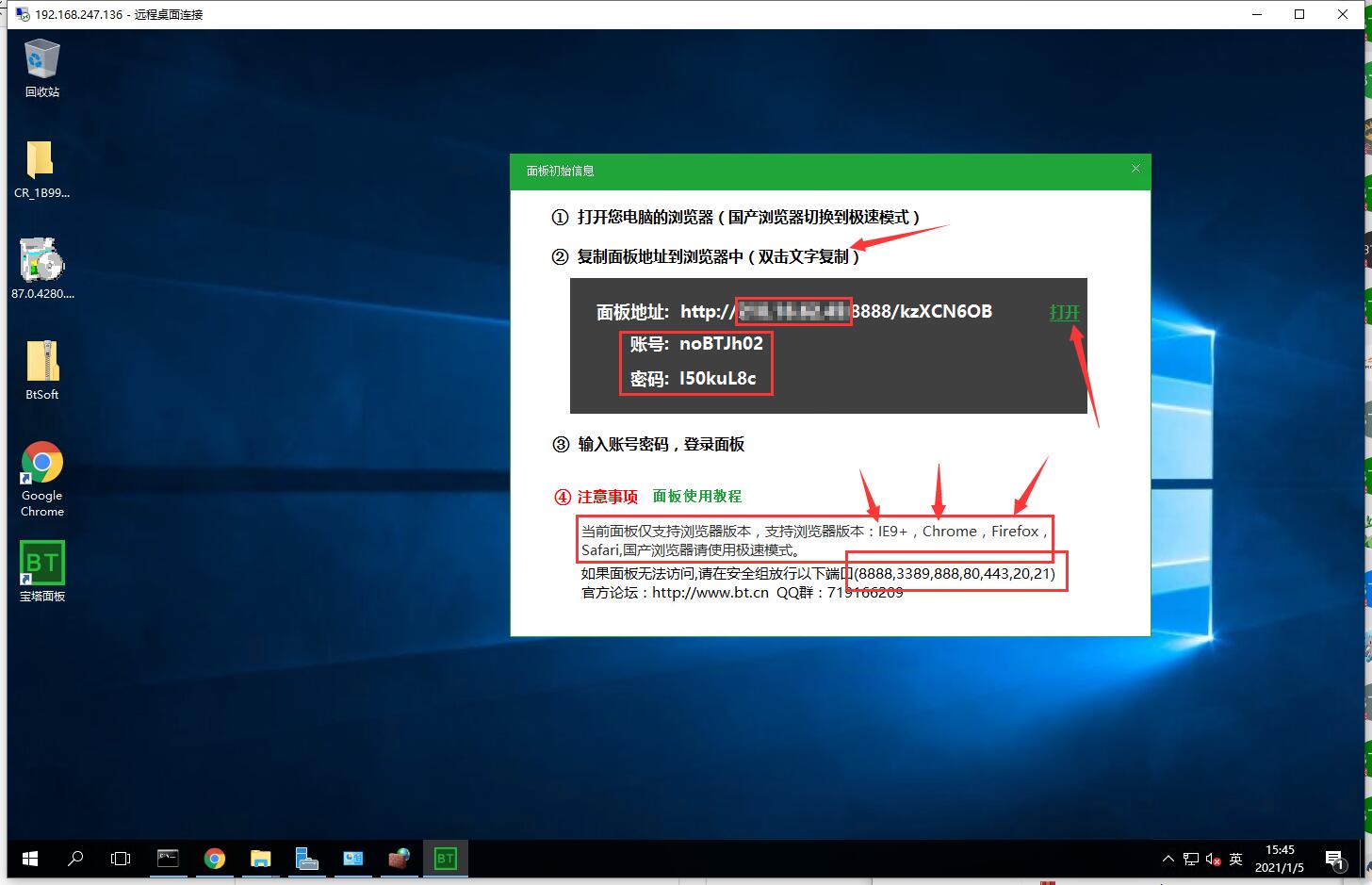Viewport: 1372px width, 885px height.
Task: Click the 密码 l50kuL8c text
Action: pyautogui.click(x=693, y=379)
